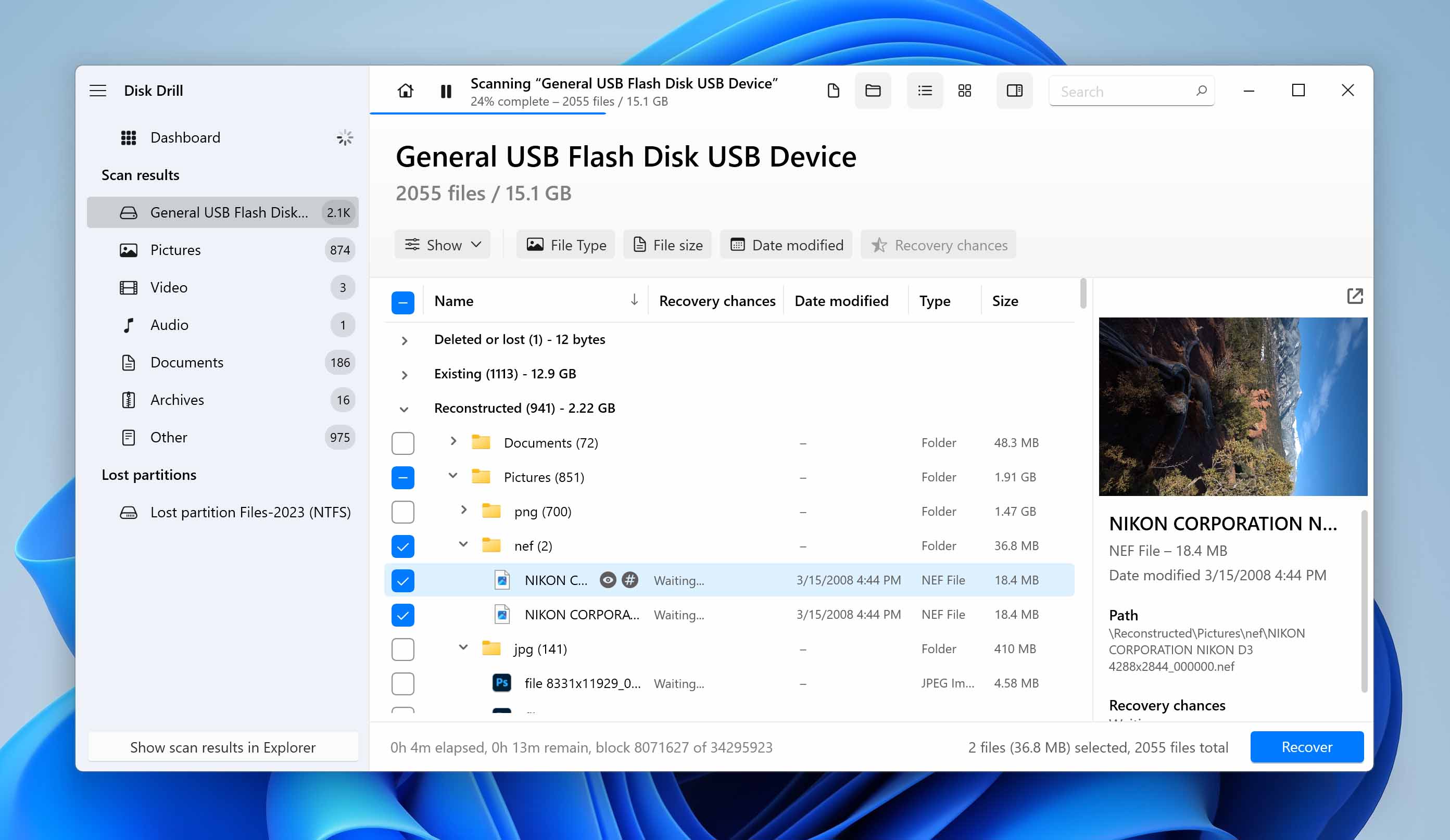Check the Documents (72) folder checkbox
Image resolution: width=1450 pixels, height=840 pixels.
pos(403,443)
